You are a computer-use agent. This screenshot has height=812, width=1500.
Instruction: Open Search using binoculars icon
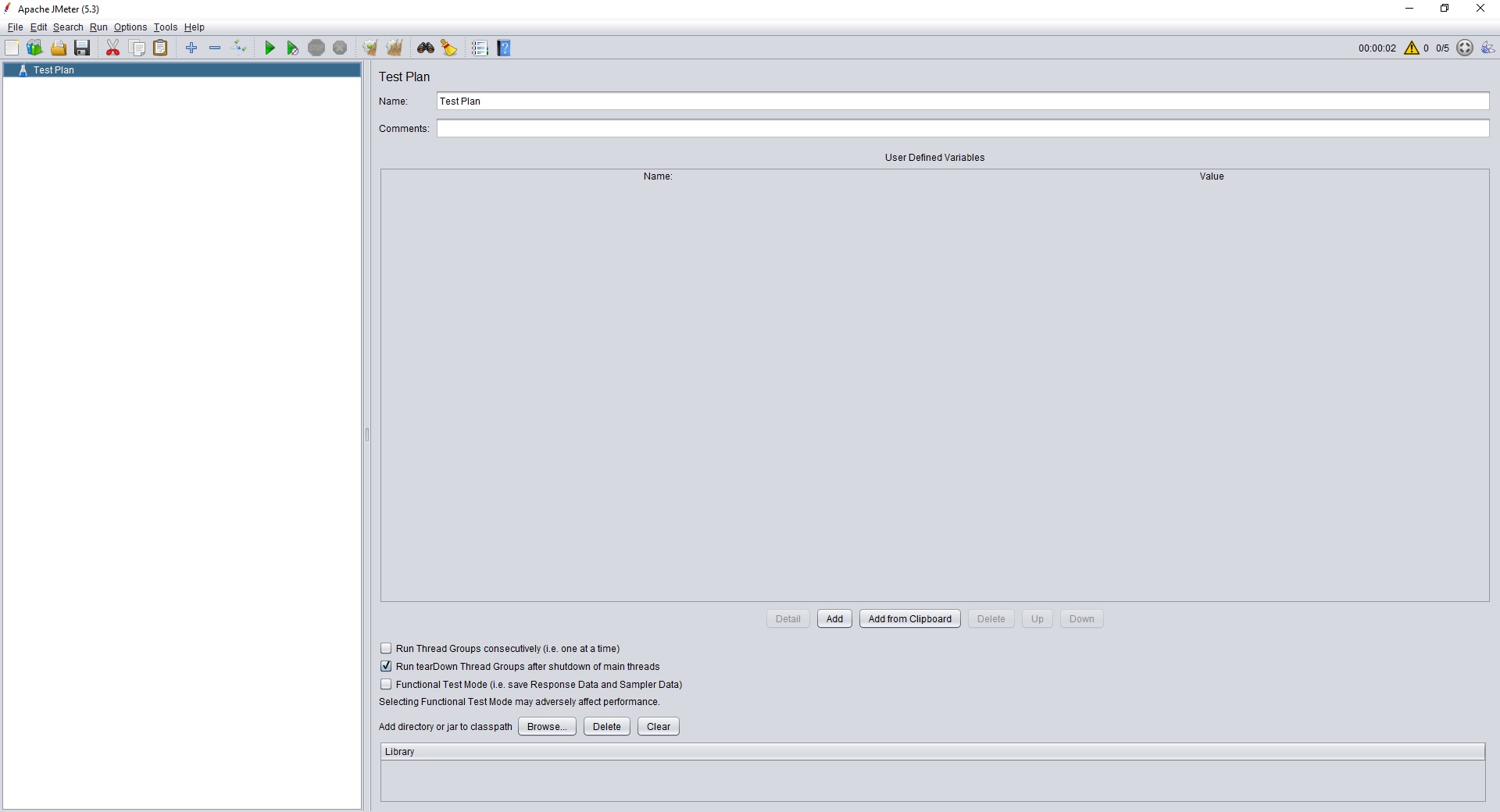(x=425, y=48)
